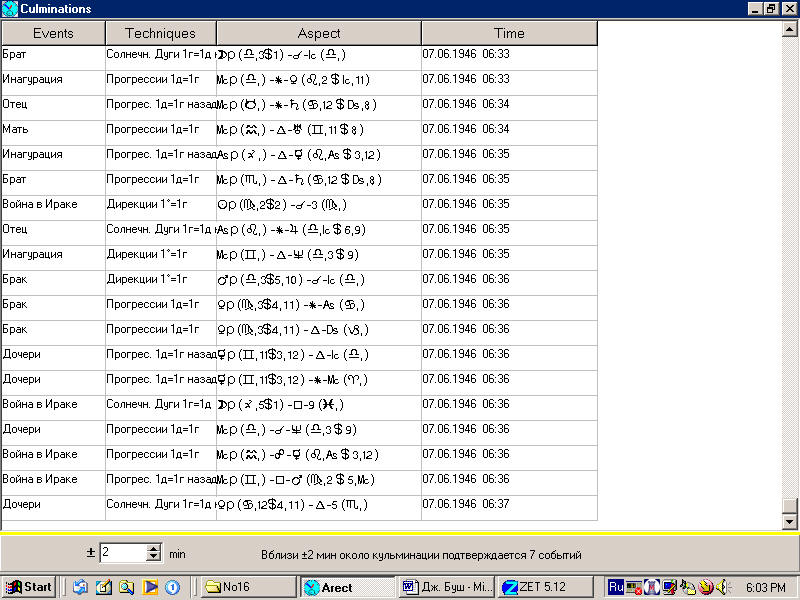Click the Arect taskbar button
800x600 pixels.
(x=346, y=587)
